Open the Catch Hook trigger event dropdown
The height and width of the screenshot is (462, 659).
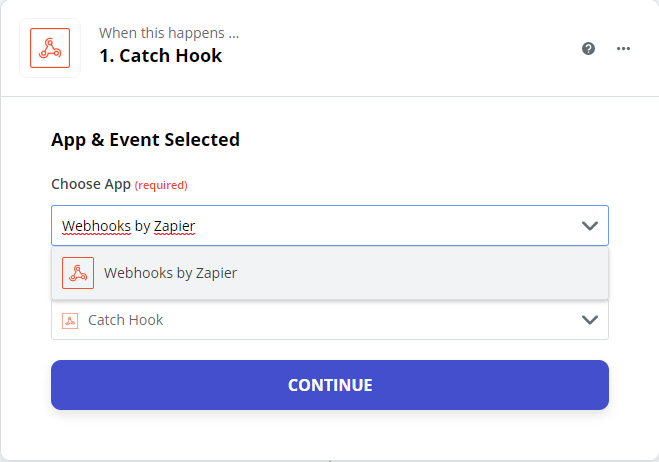330,320
